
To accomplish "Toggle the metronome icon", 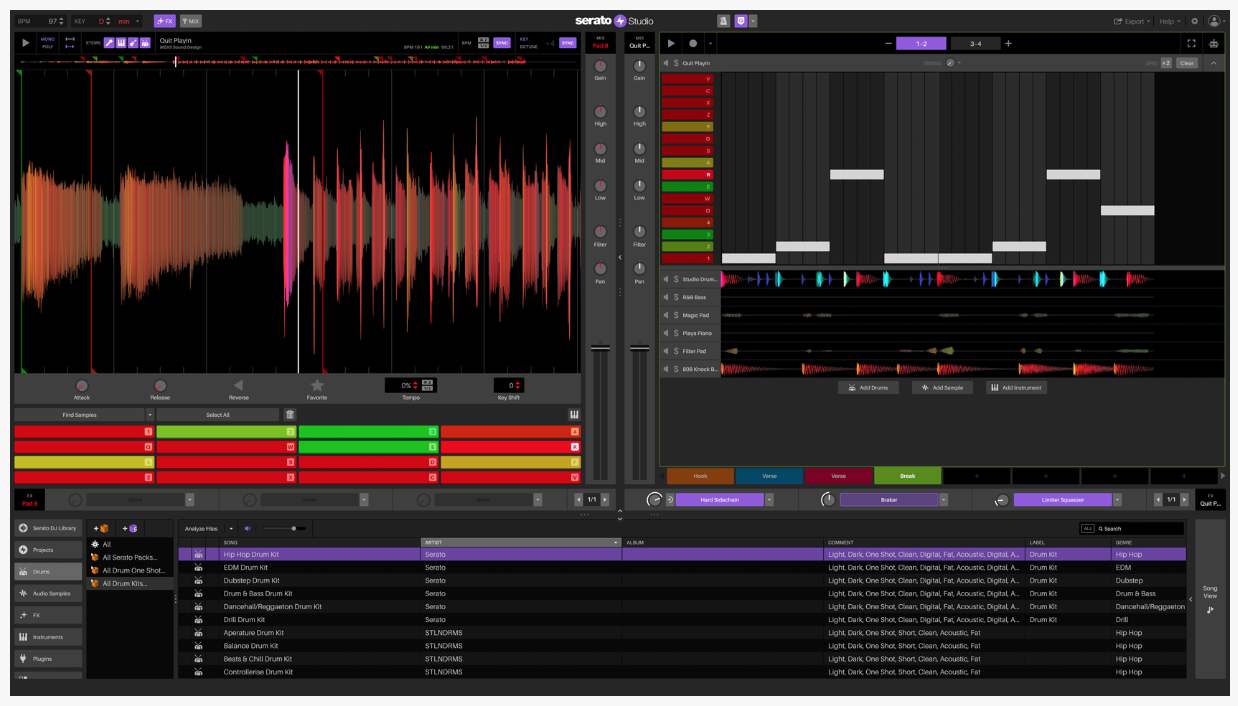I will pos(723,20).
